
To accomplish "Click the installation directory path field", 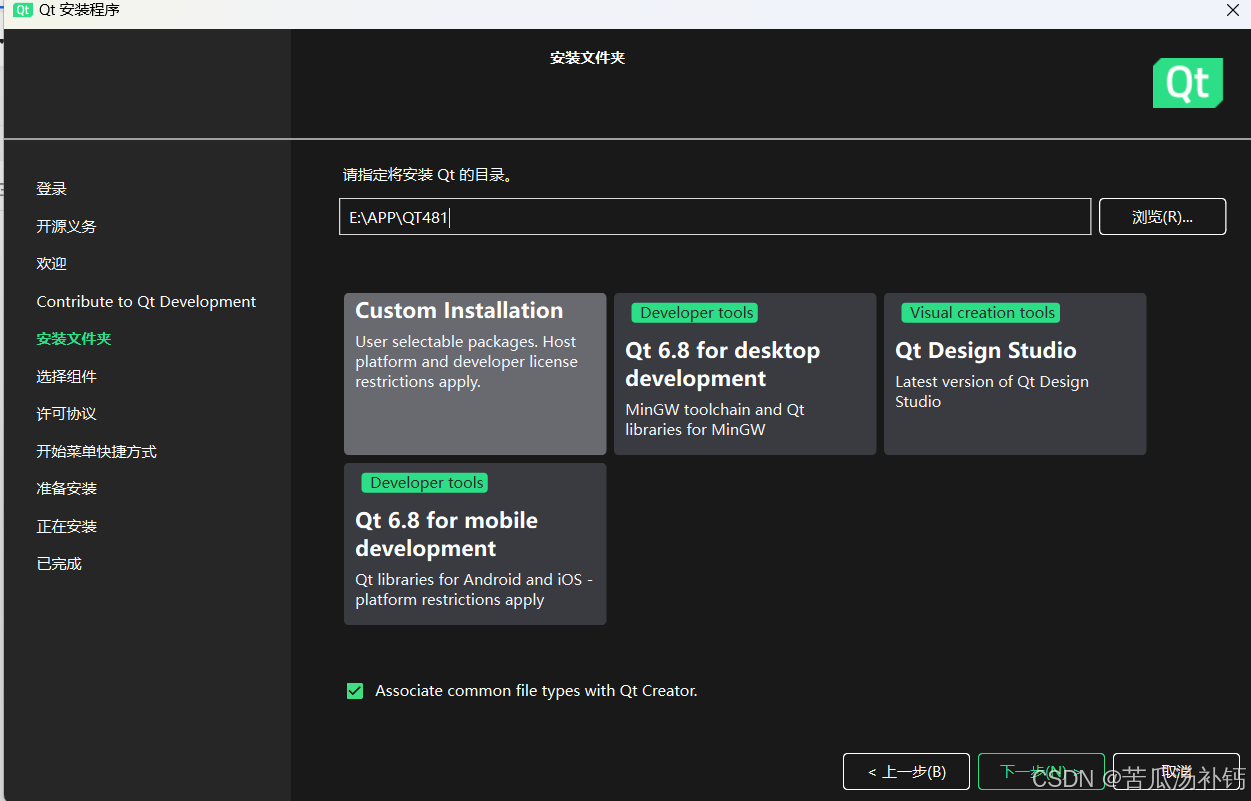I will (x=715, y=217).
